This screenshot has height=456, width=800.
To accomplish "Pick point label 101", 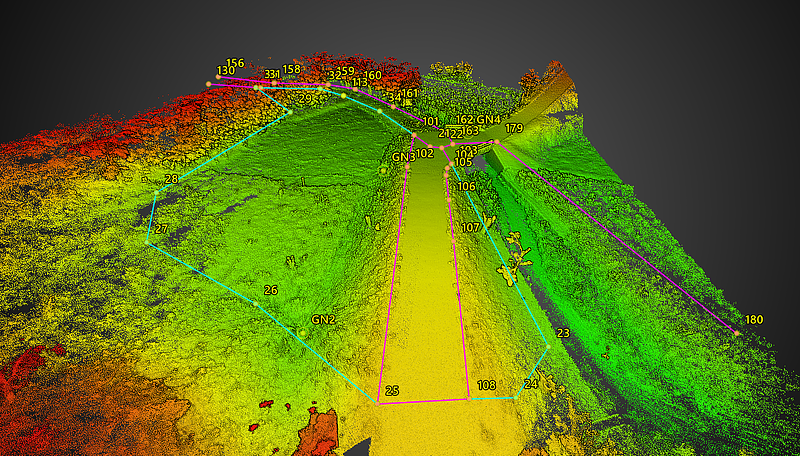I will tap(430, 121).
